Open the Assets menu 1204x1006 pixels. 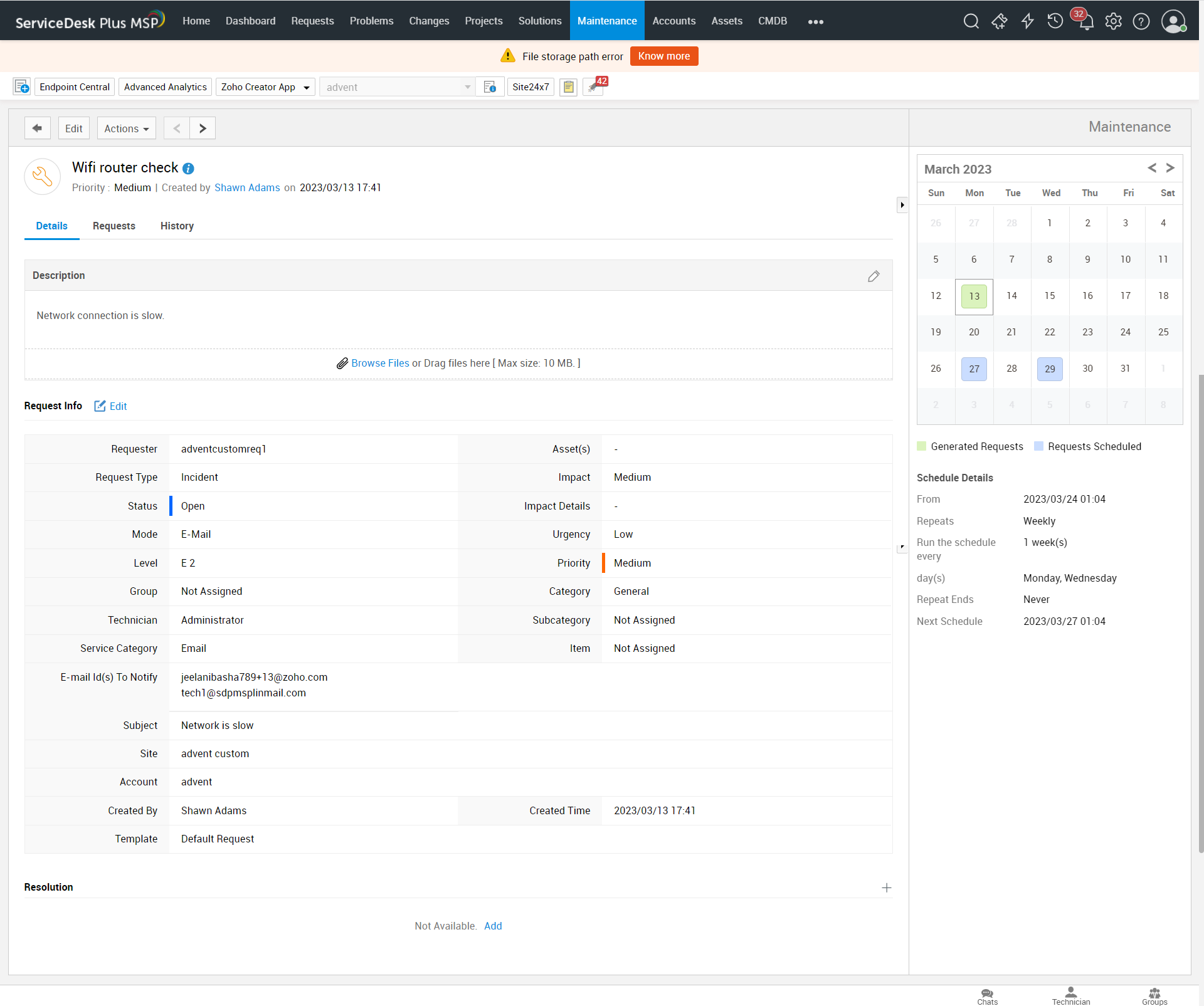726,21
